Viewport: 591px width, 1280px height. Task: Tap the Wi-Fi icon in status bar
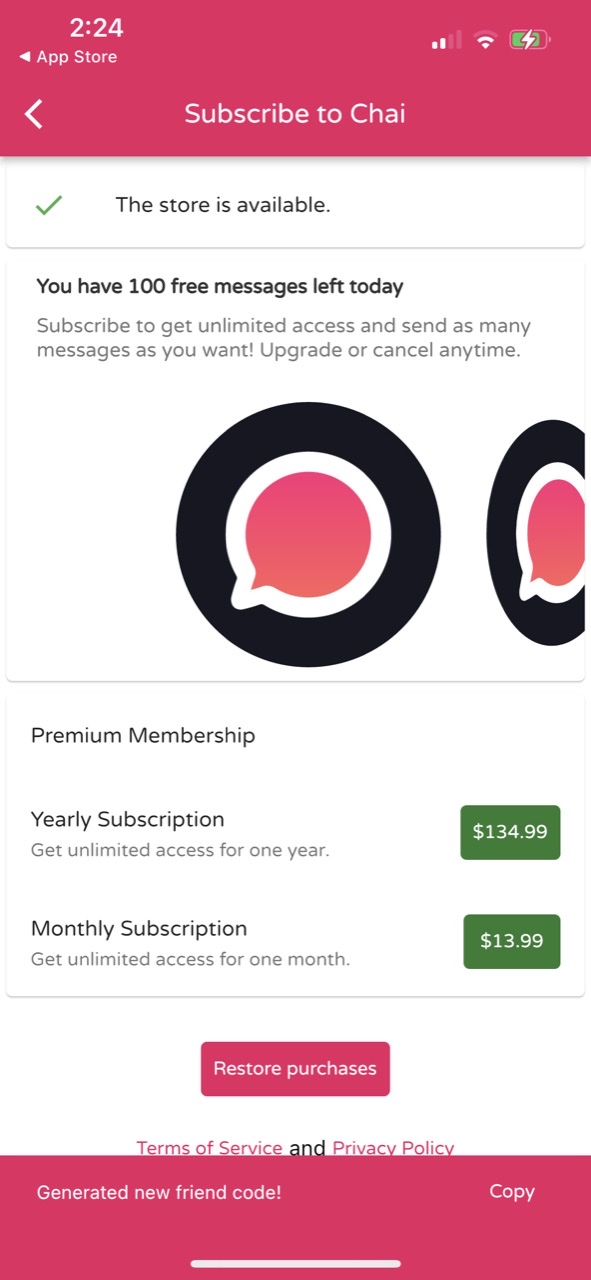486,40
